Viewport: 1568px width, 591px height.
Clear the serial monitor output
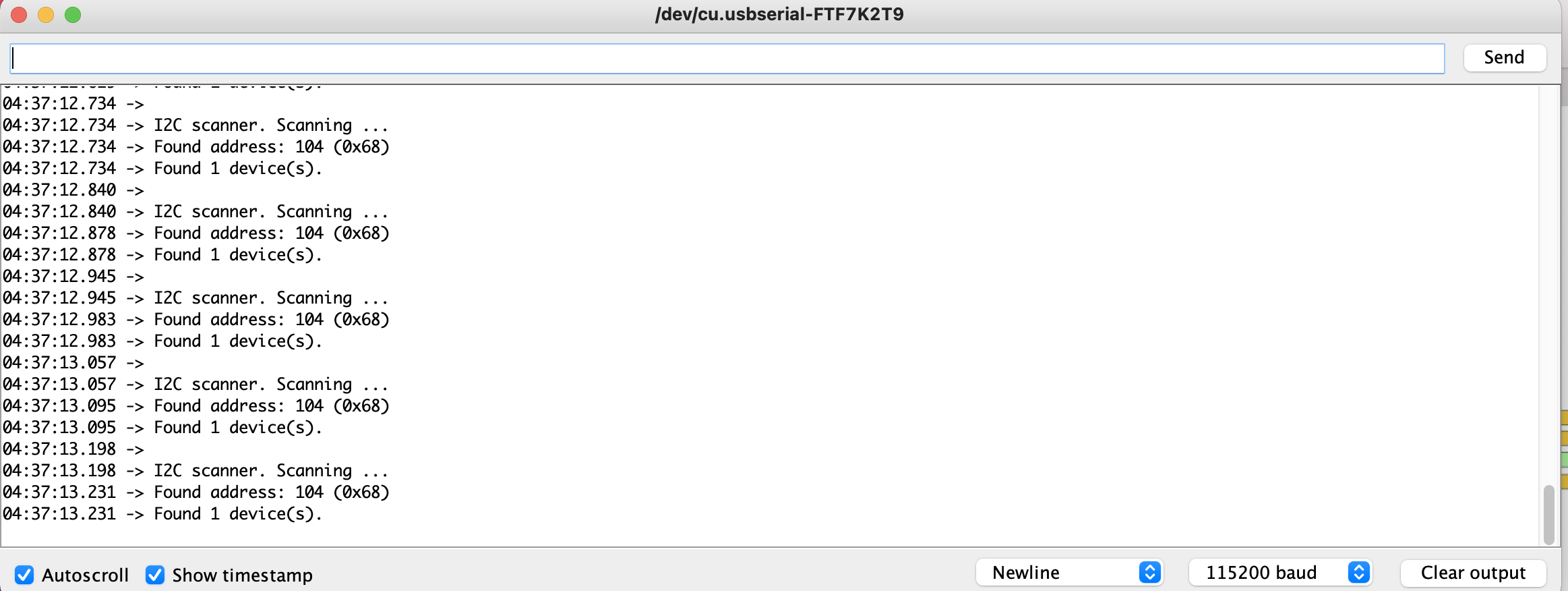click(1473, 573)
